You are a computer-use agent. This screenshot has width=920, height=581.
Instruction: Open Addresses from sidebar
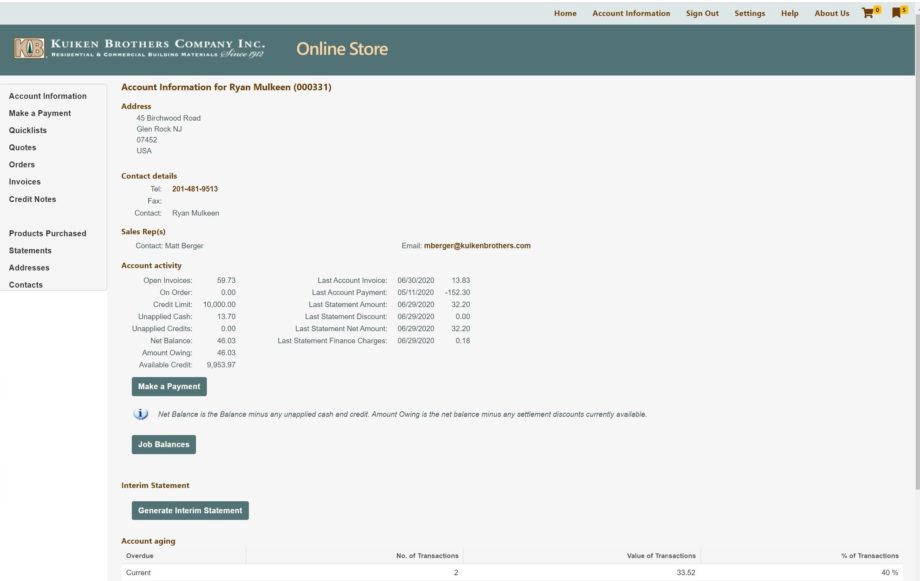coord(29,267)
